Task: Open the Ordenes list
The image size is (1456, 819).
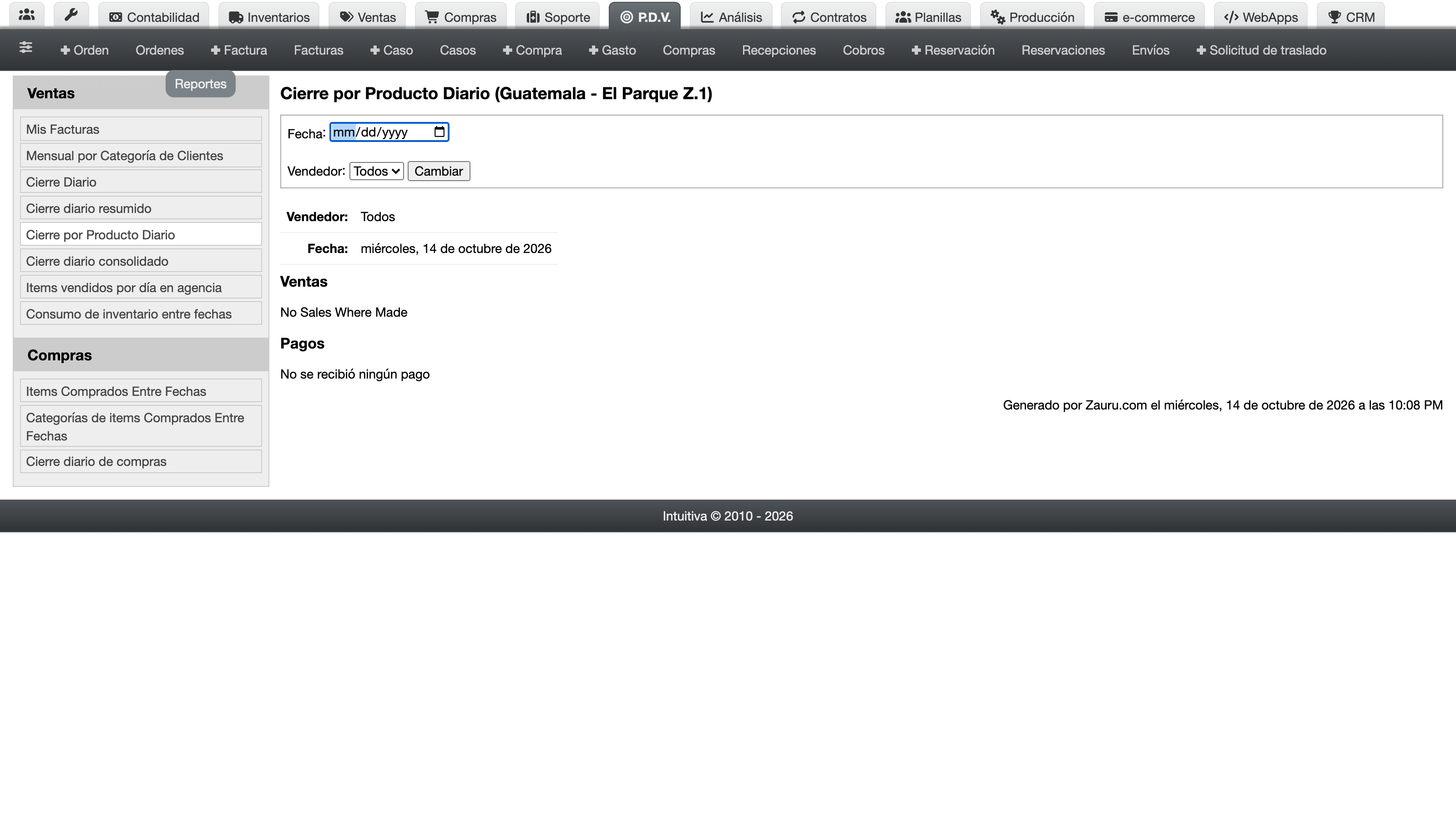Action: (x=159, y=51)
